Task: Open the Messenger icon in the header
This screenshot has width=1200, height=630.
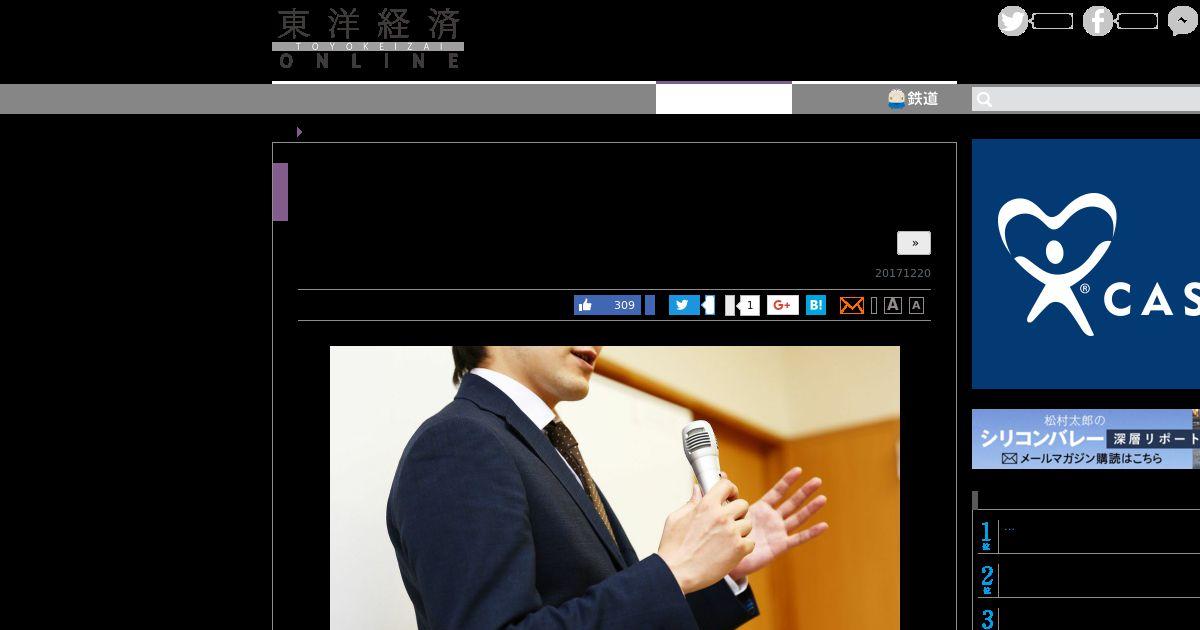Action: [x=1183, y=21]
